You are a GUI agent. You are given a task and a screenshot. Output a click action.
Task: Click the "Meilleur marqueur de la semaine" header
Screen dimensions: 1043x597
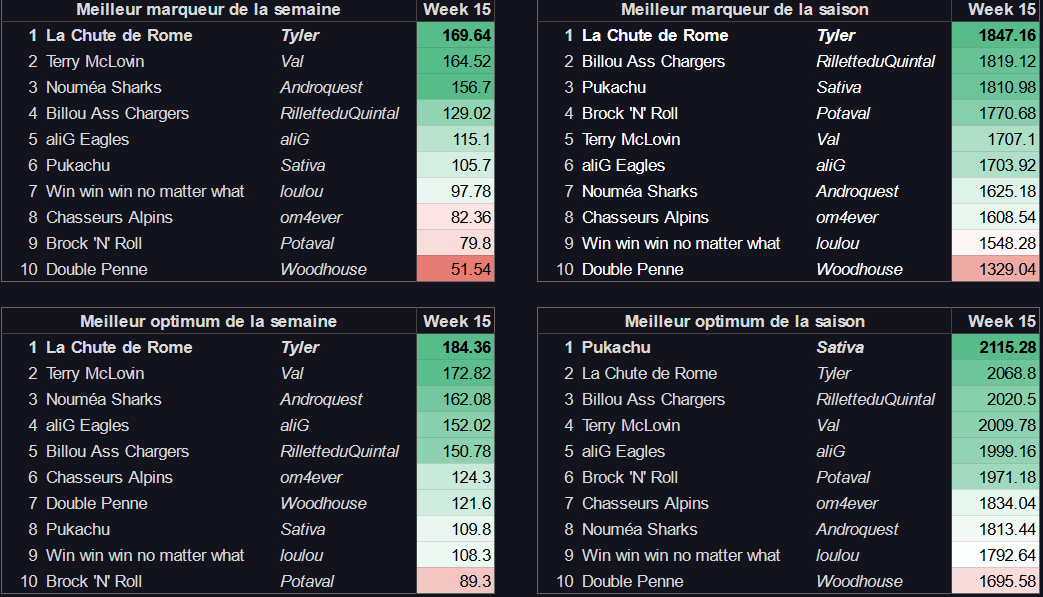pos(208,10)
